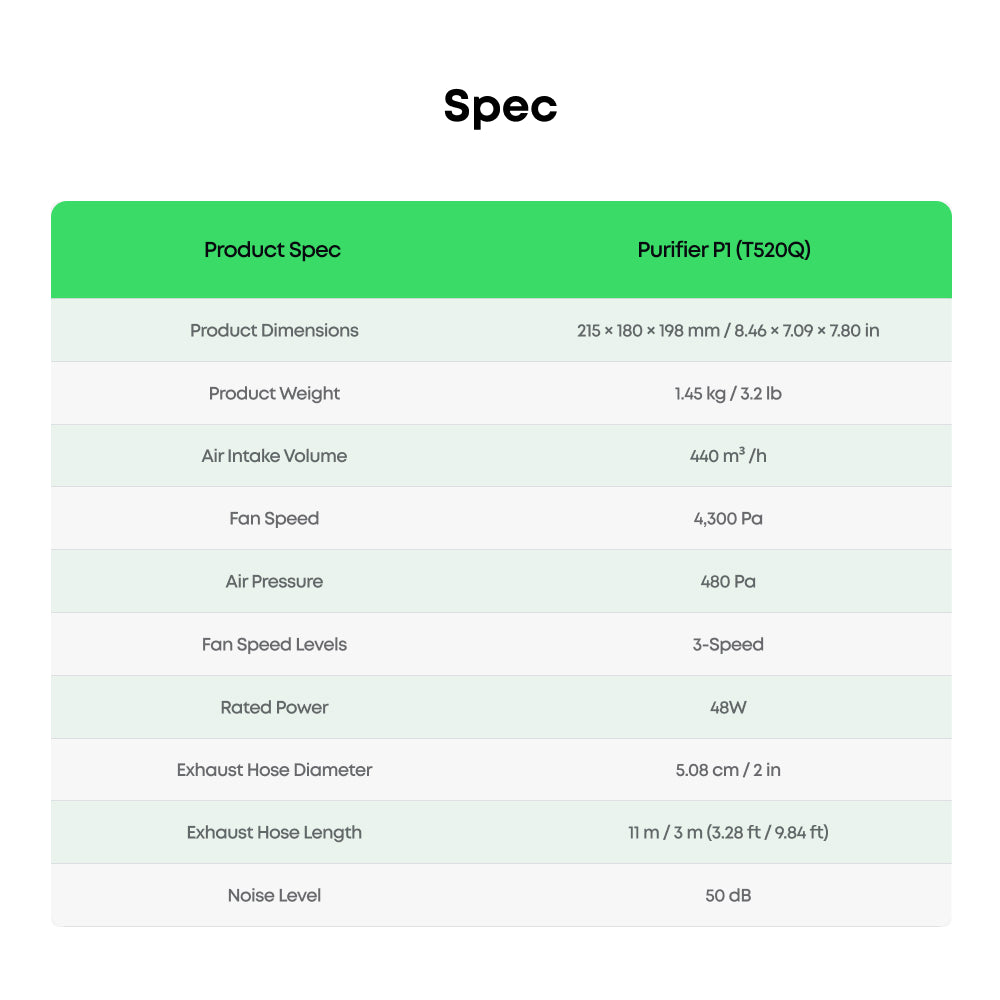Click the 4,300 Pa value
The image size is (1000, 1000).
(x=728, y=518)
